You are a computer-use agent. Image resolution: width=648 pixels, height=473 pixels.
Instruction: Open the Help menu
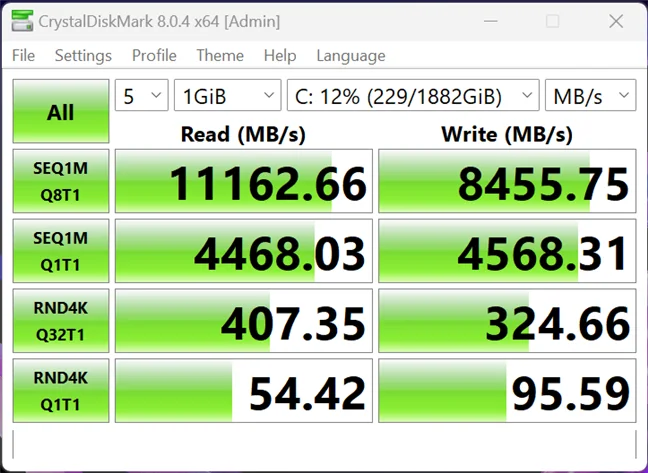pyautogui.click(x=280, y=55)
